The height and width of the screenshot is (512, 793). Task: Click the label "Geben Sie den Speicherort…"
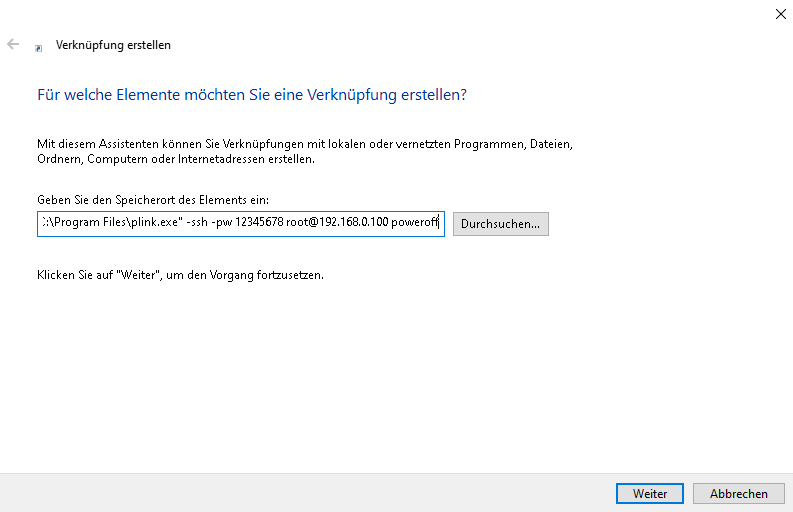153,200
